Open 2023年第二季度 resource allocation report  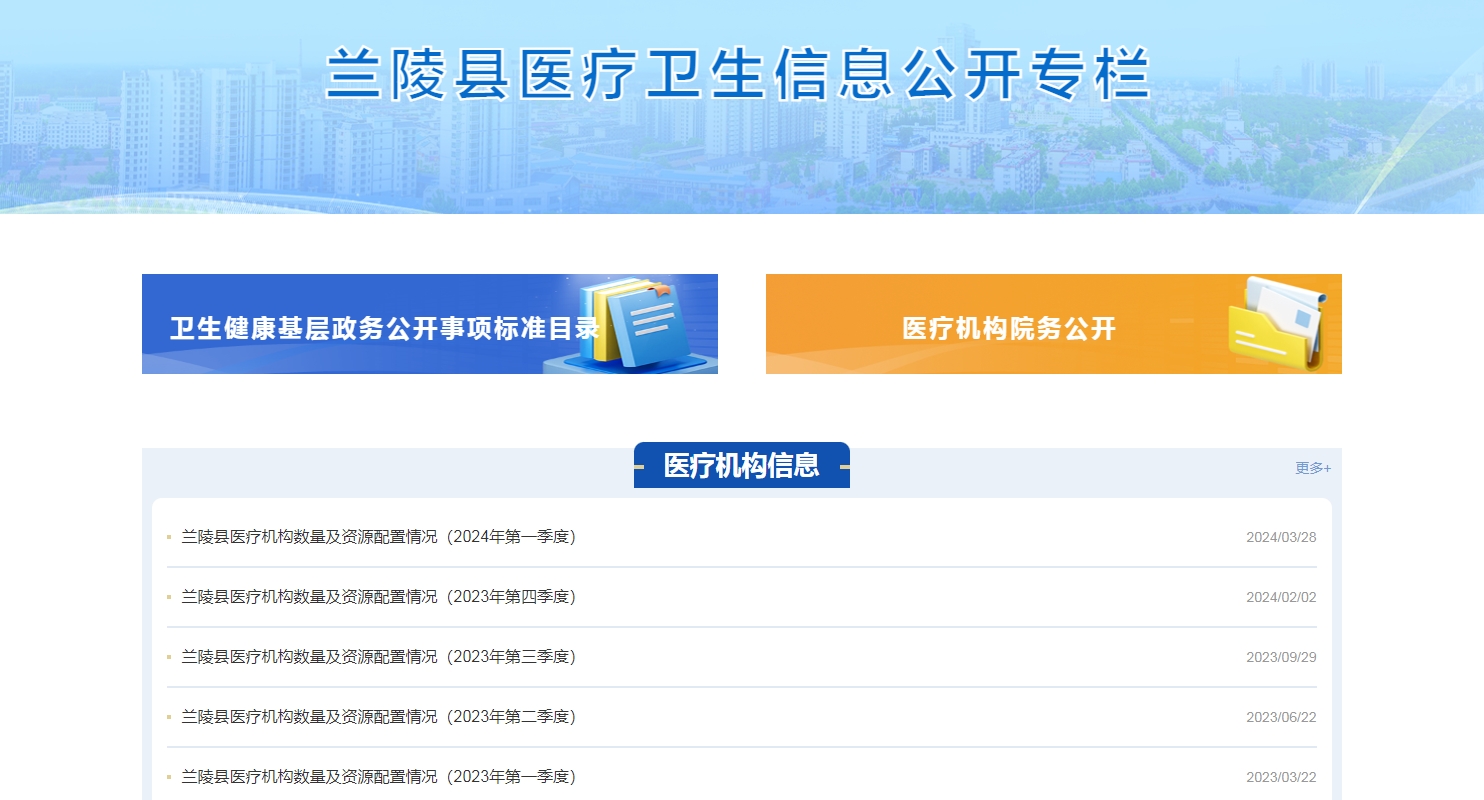[x=378, y=717]
